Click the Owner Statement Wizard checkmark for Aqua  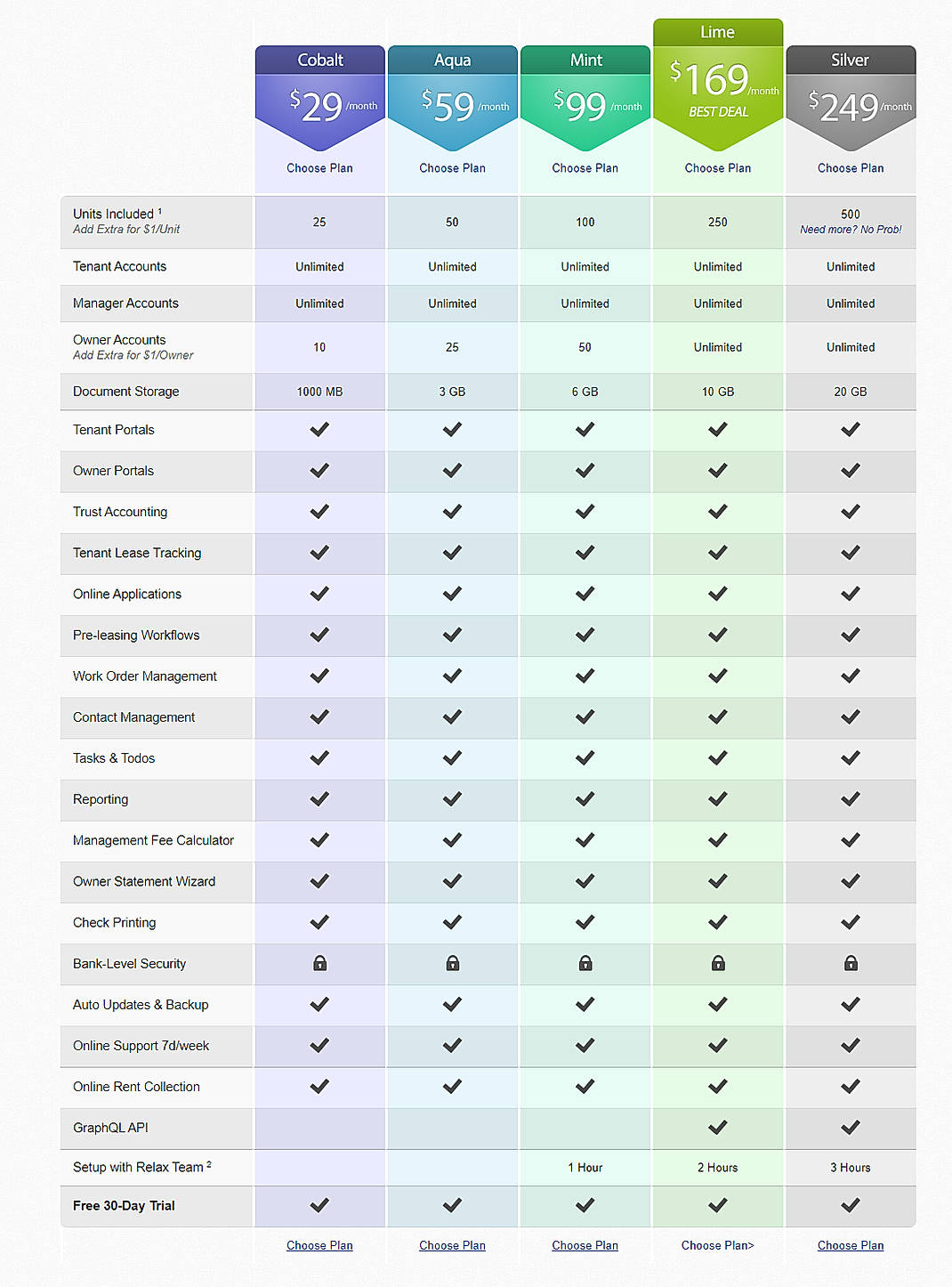452,882
